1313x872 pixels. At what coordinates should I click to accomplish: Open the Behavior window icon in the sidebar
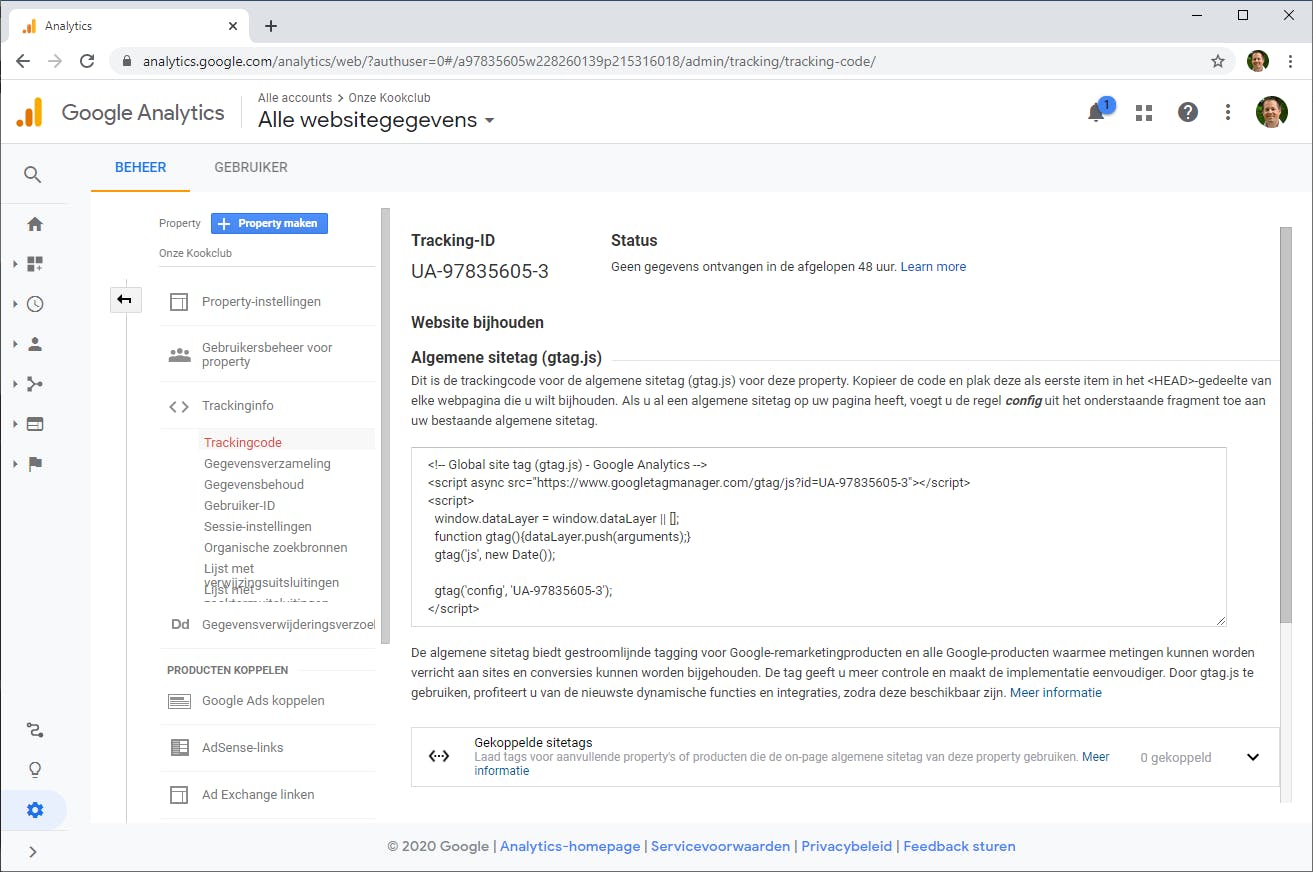coord(35,424)
